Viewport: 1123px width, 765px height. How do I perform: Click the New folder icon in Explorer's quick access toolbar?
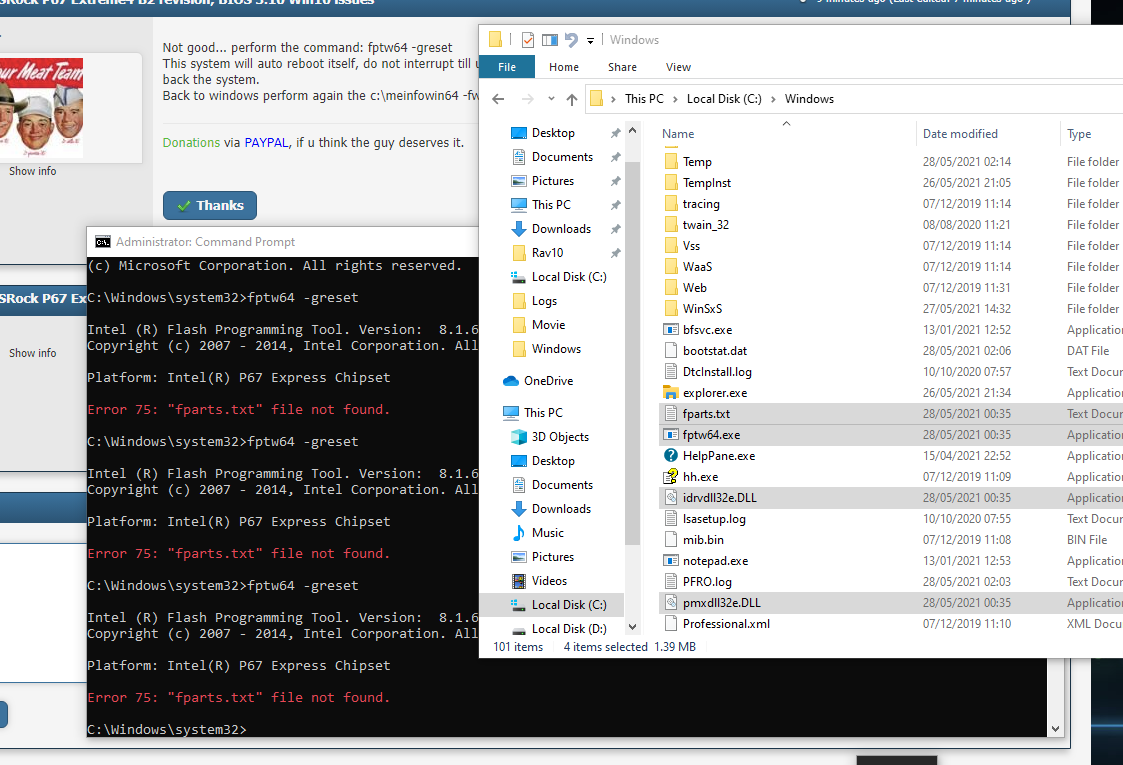pos(550,40)
